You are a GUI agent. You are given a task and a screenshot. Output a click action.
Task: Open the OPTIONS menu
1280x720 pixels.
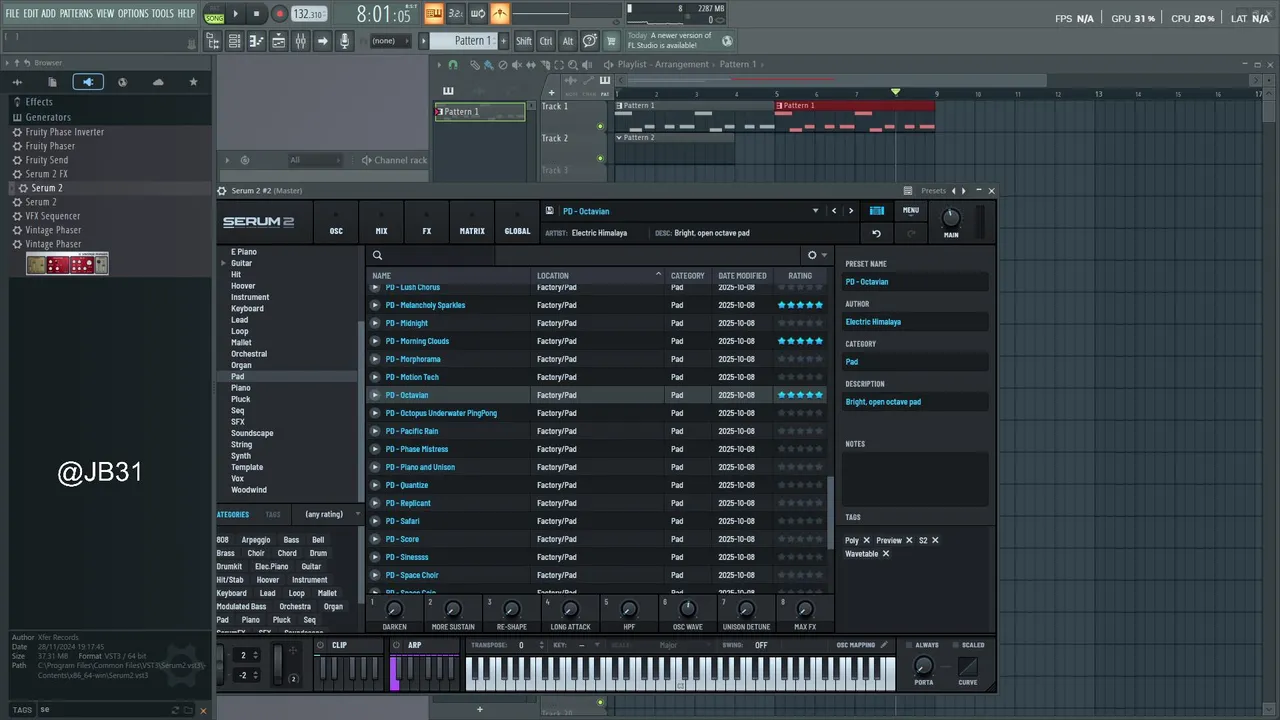tap(133, 13)
